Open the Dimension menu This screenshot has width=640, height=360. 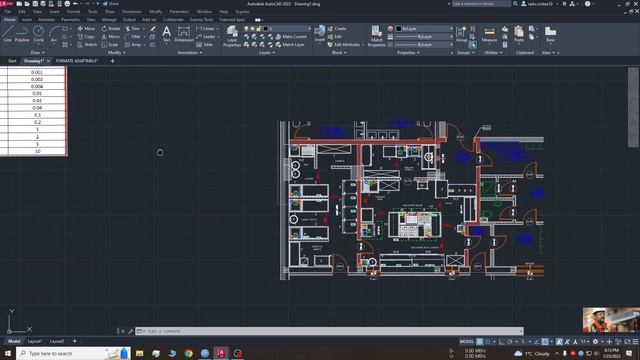pos(131,11)
